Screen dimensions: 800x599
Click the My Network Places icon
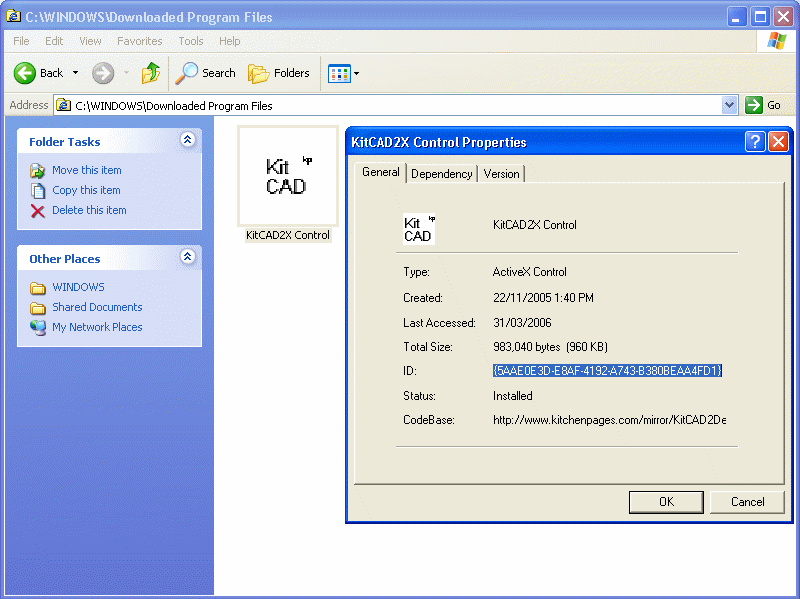[38, 328]
